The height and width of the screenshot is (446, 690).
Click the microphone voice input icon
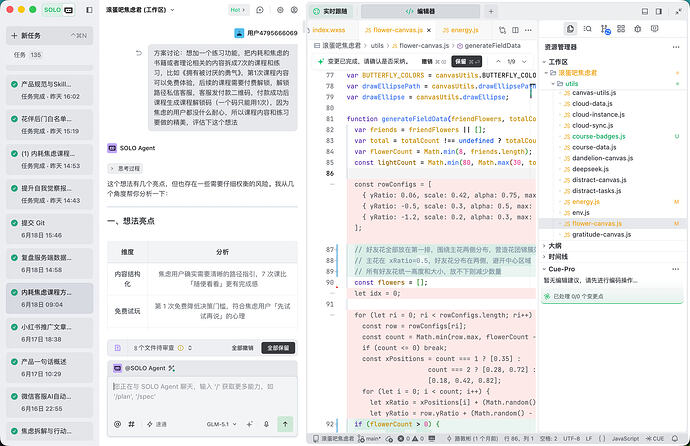click(x=266, y=424)
